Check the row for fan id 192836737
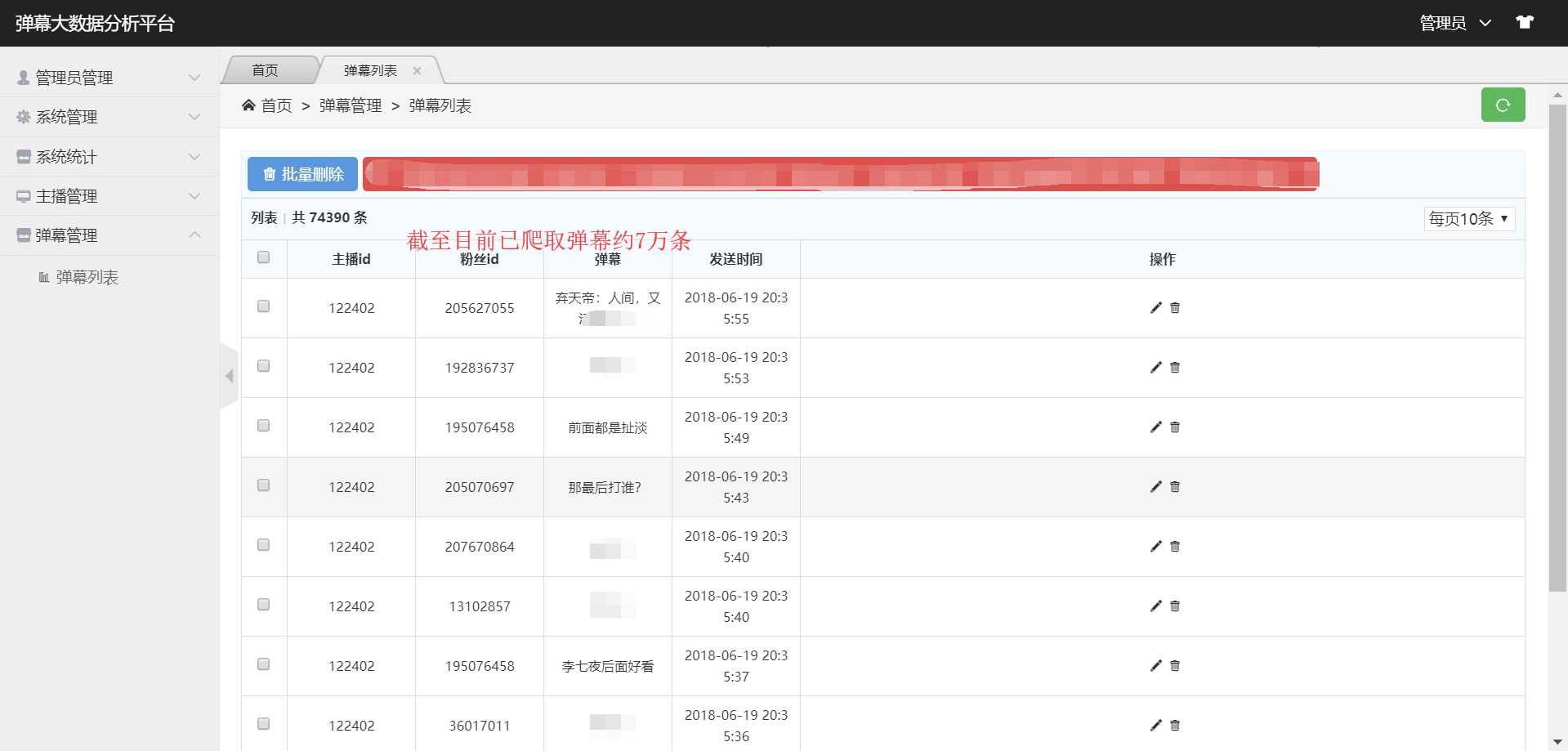This screenshot has height=751, width=1568. (263, 366)
